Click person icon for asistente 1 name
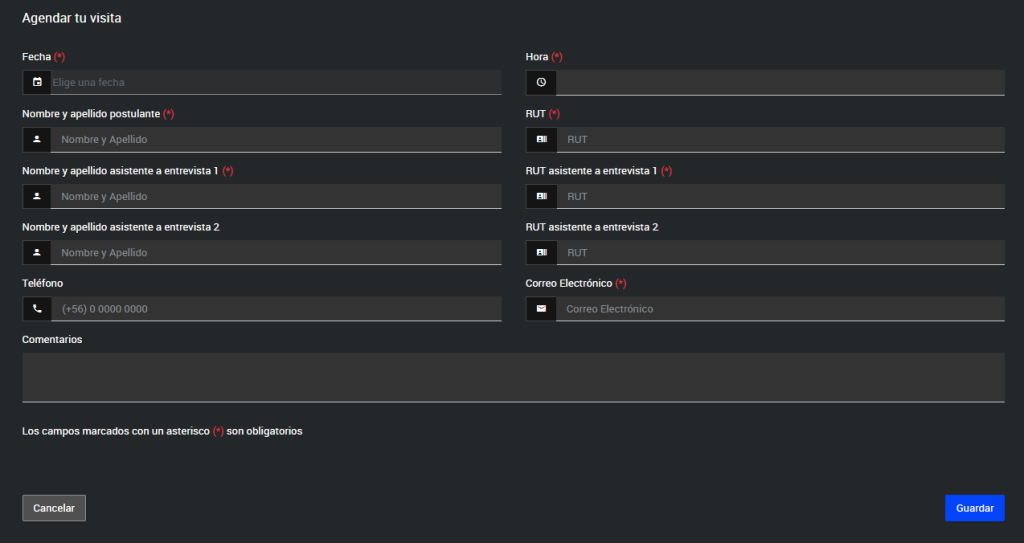This screenshot has height=543, width=1024. (37, 196)
